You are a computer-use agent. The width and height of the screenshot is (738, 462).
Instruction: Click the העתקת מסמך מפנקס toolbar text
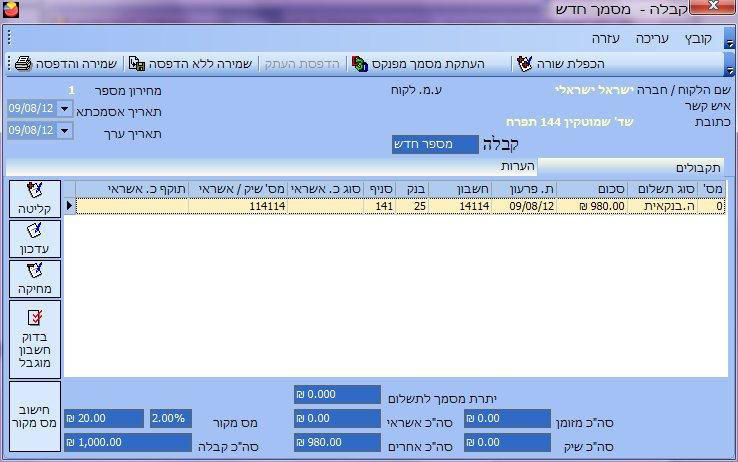coord(428,64)
